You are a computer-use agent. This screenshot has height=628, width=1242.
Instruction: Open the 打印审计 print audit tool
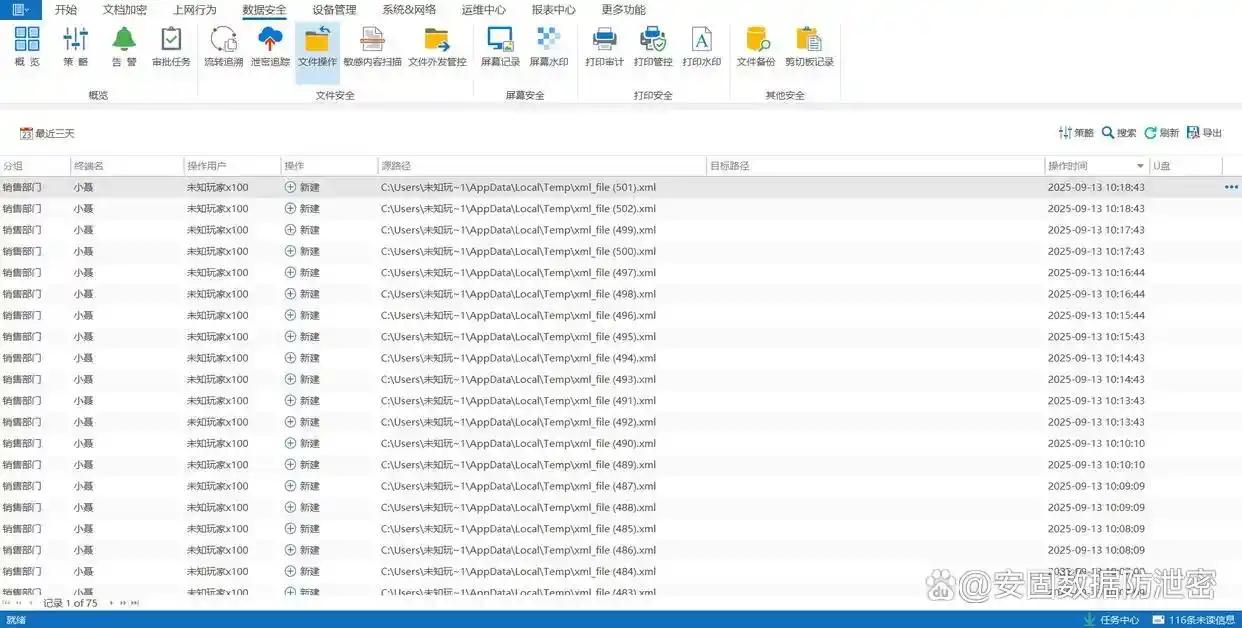(x=604, y=47)
